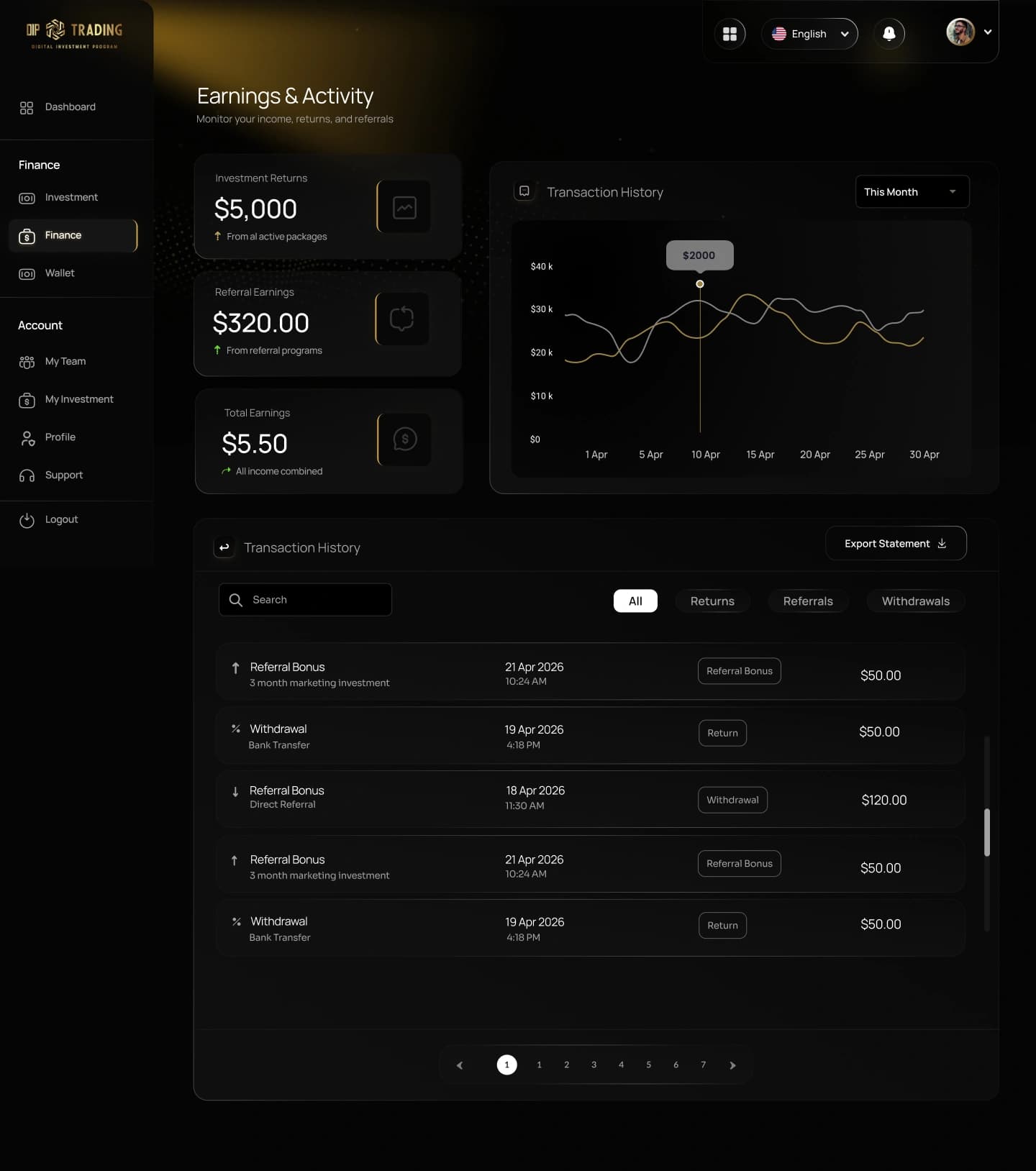Image resolution: width=1036 pixels, height=1171 pixels.
Task: Click the Support headset icon
Action: click(x=27, y=476)
